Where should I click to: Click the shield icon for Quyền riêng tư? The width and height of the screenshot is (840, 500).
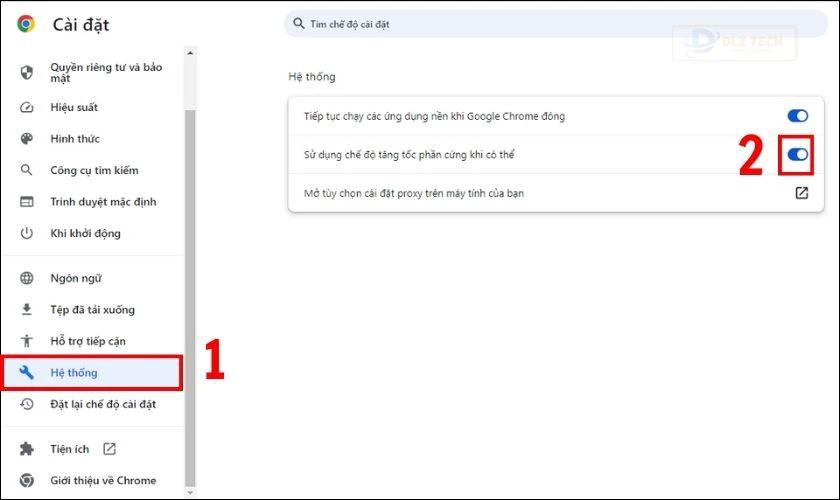point(27,72)
